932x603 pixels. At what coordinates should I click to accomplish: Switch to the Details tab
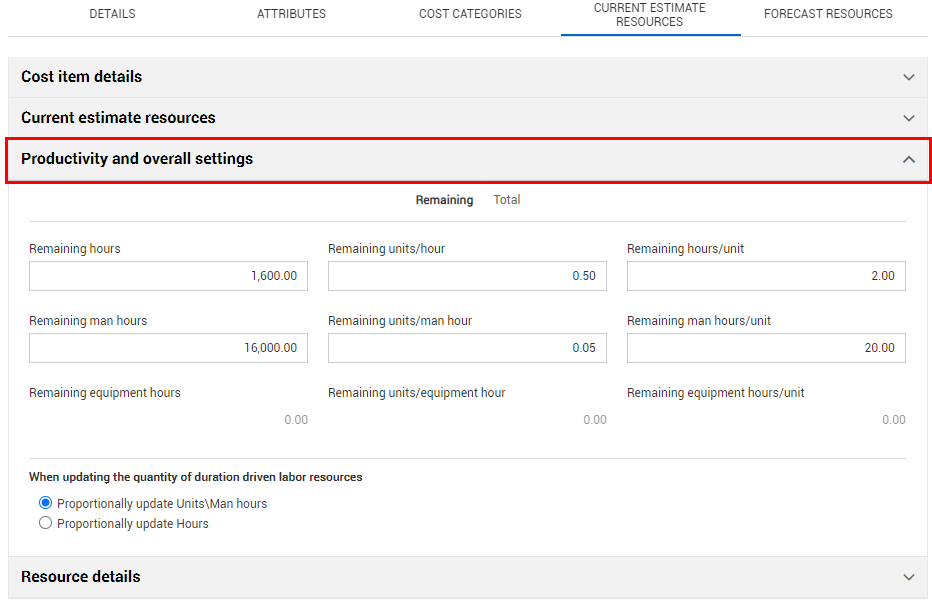(112, 14)
